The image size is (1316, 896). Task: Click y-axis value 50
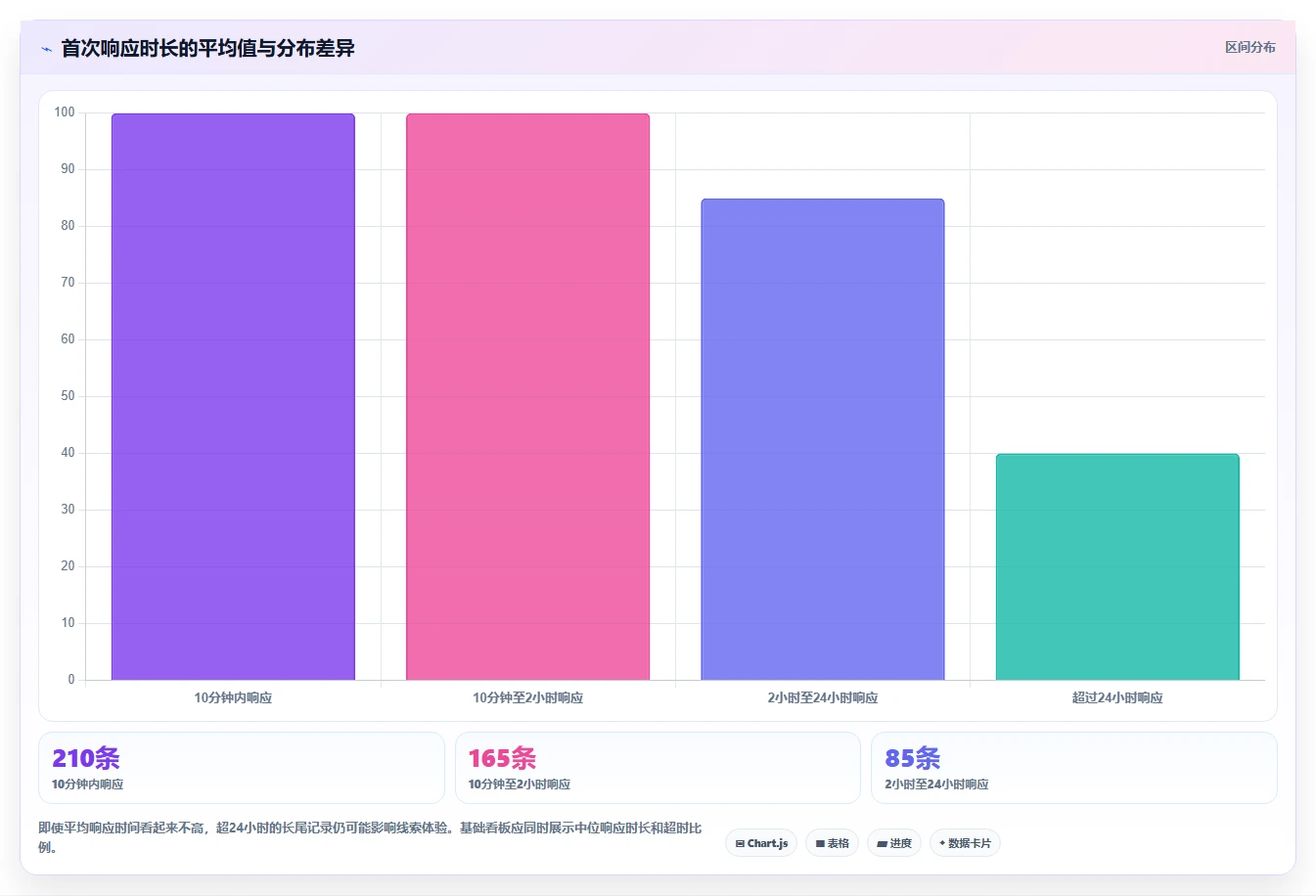tap(68, 396)
